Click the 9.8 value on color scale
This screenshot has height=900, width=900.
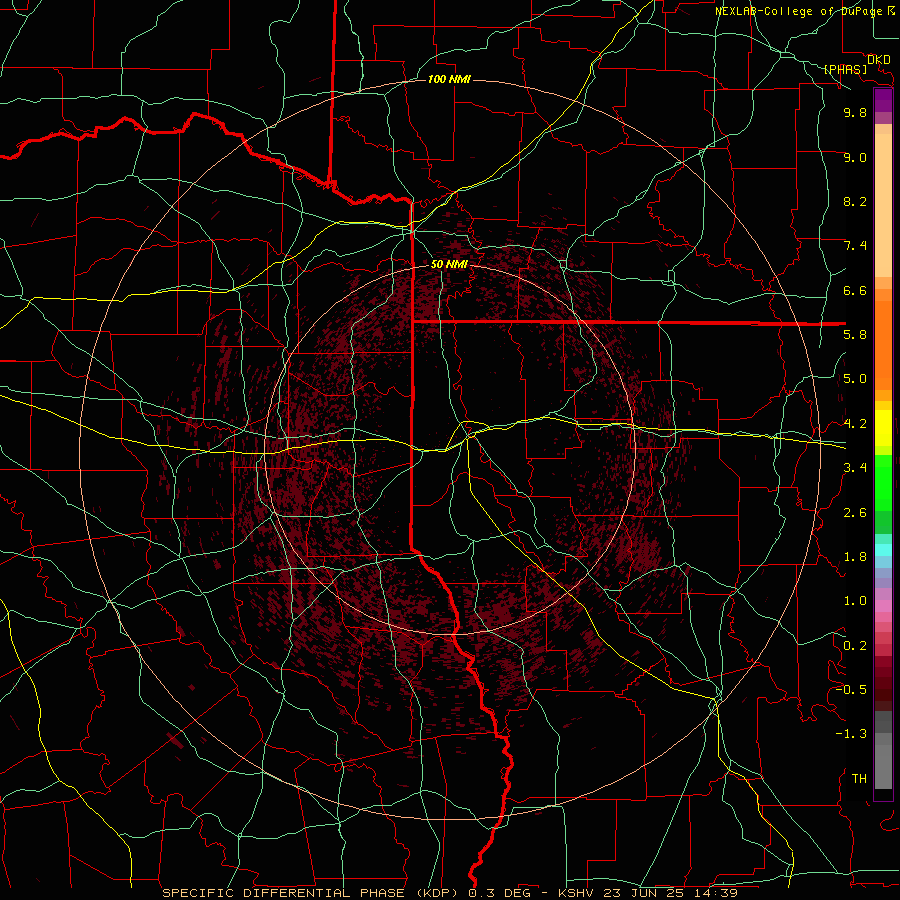(x=855, y=112)
